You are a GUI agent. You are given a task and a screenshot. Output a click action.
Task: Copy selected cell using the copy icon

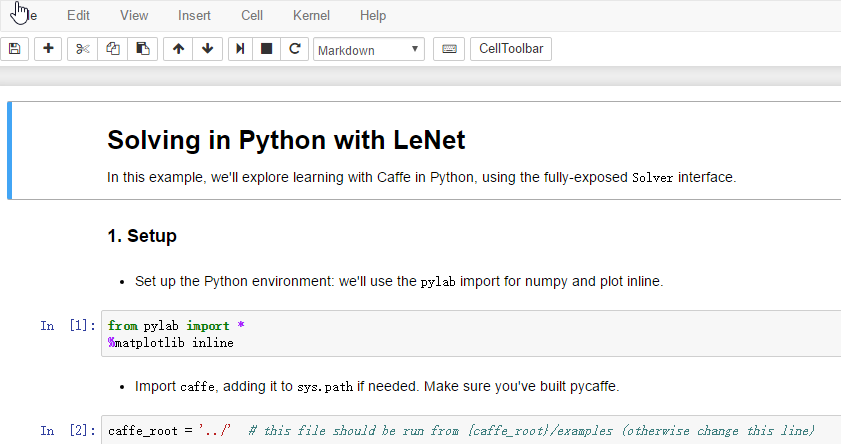(113, 49)
